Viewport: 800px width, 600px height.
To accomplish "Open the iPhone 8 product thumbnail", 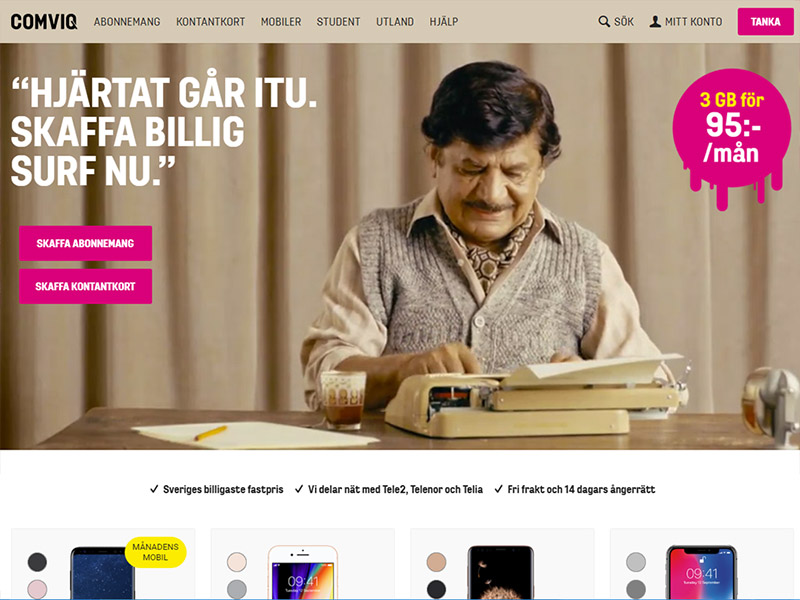I will [x=303, y=572].
